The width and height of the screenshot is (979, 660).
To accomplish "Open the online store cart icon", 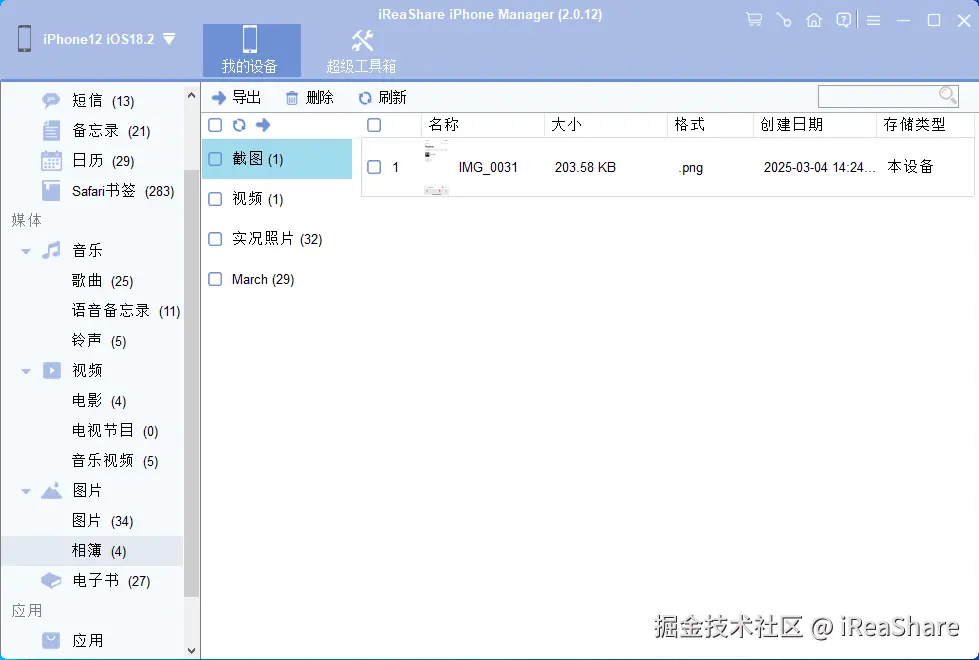I will (753, 19).
